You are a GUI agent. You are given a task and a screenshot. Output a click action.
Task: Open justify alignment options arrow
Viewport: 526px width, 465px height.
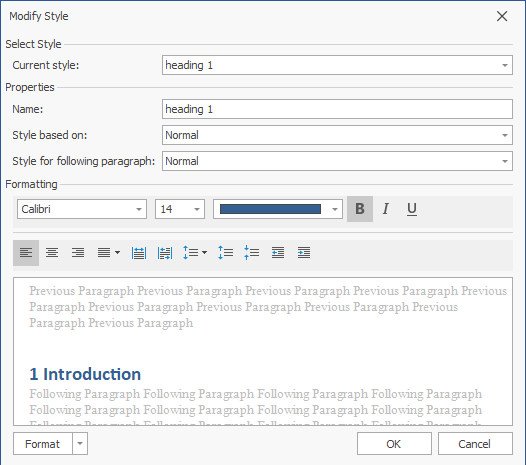click(x=117, y=253)
